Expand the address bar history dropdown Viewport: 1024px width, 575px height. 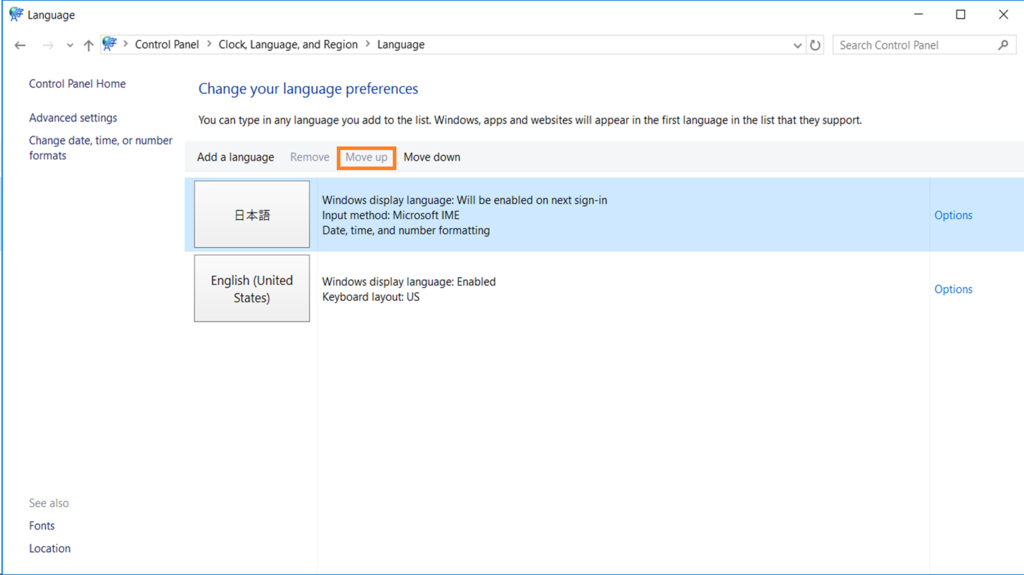click(x=797, y=45)
